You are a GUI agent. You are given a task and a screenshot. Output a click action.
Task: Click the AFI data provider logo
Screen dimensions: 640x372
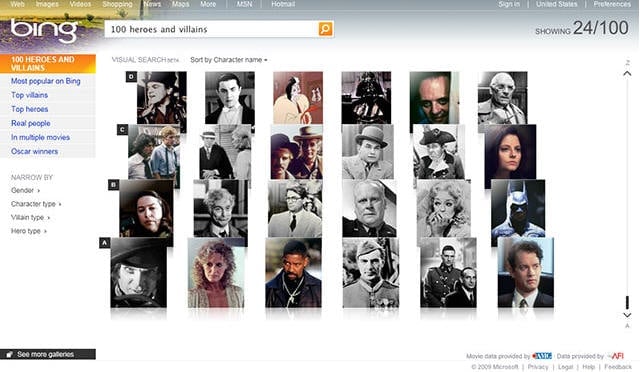616,356
